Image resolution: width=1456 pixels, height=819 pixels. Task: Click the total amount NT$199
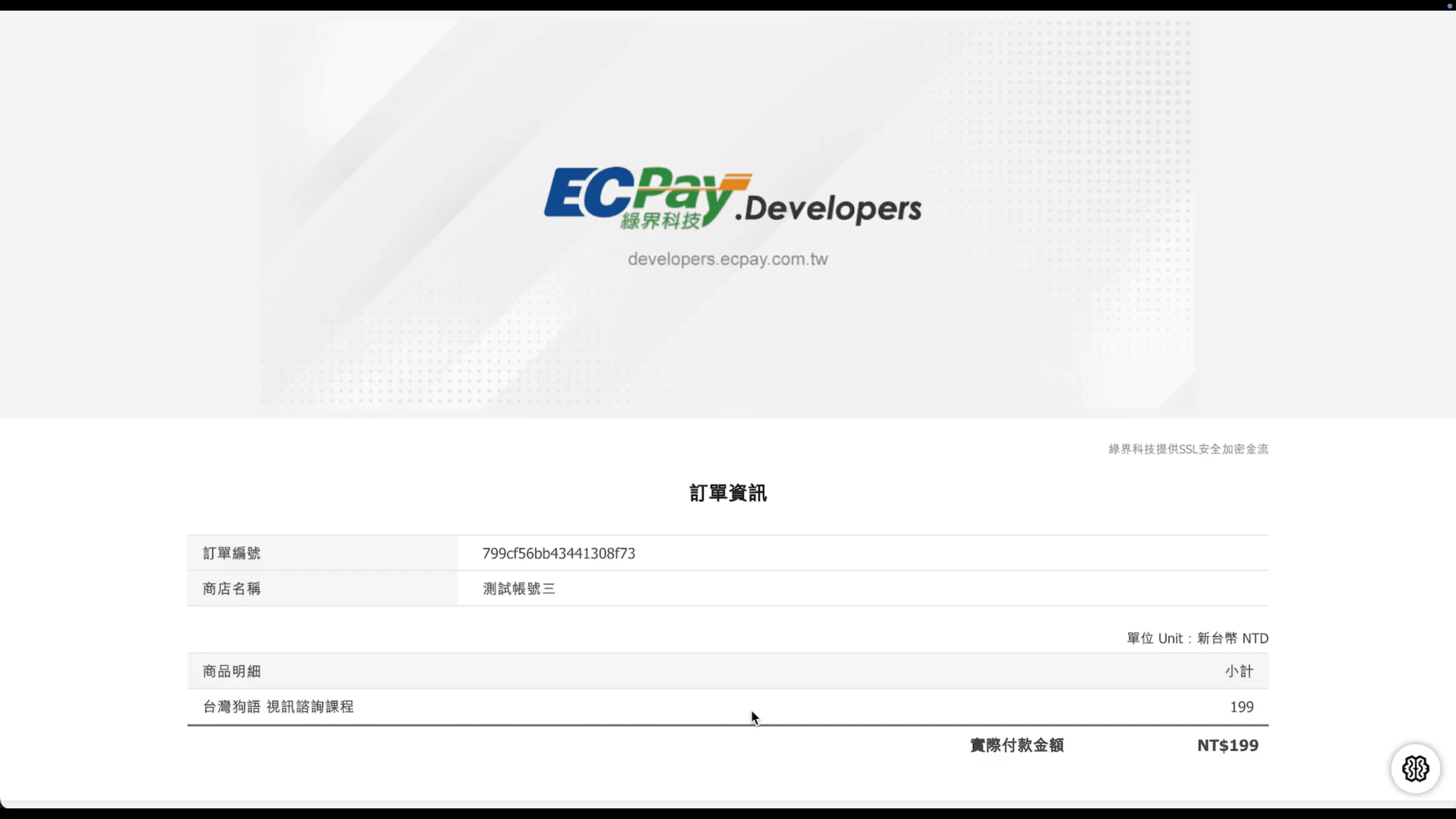[1228, 745]
